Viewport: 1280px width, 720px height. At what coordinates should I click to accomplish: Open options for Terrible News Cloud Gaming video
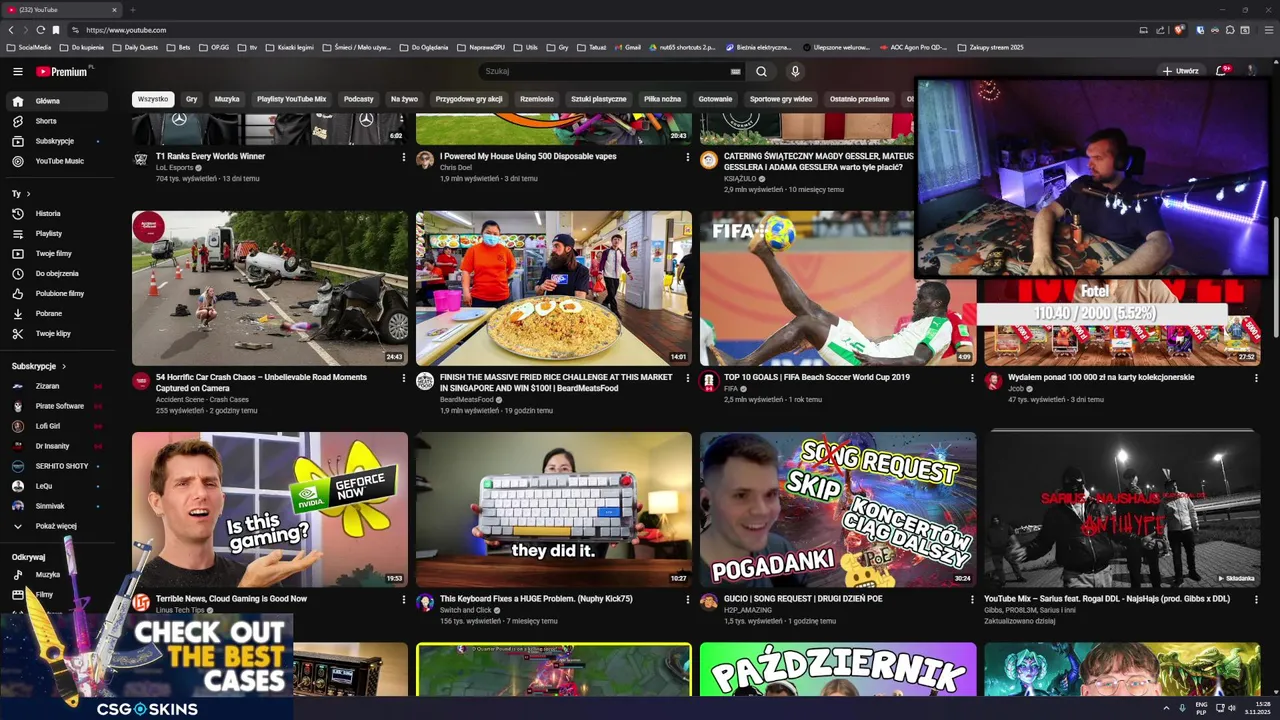404,599
